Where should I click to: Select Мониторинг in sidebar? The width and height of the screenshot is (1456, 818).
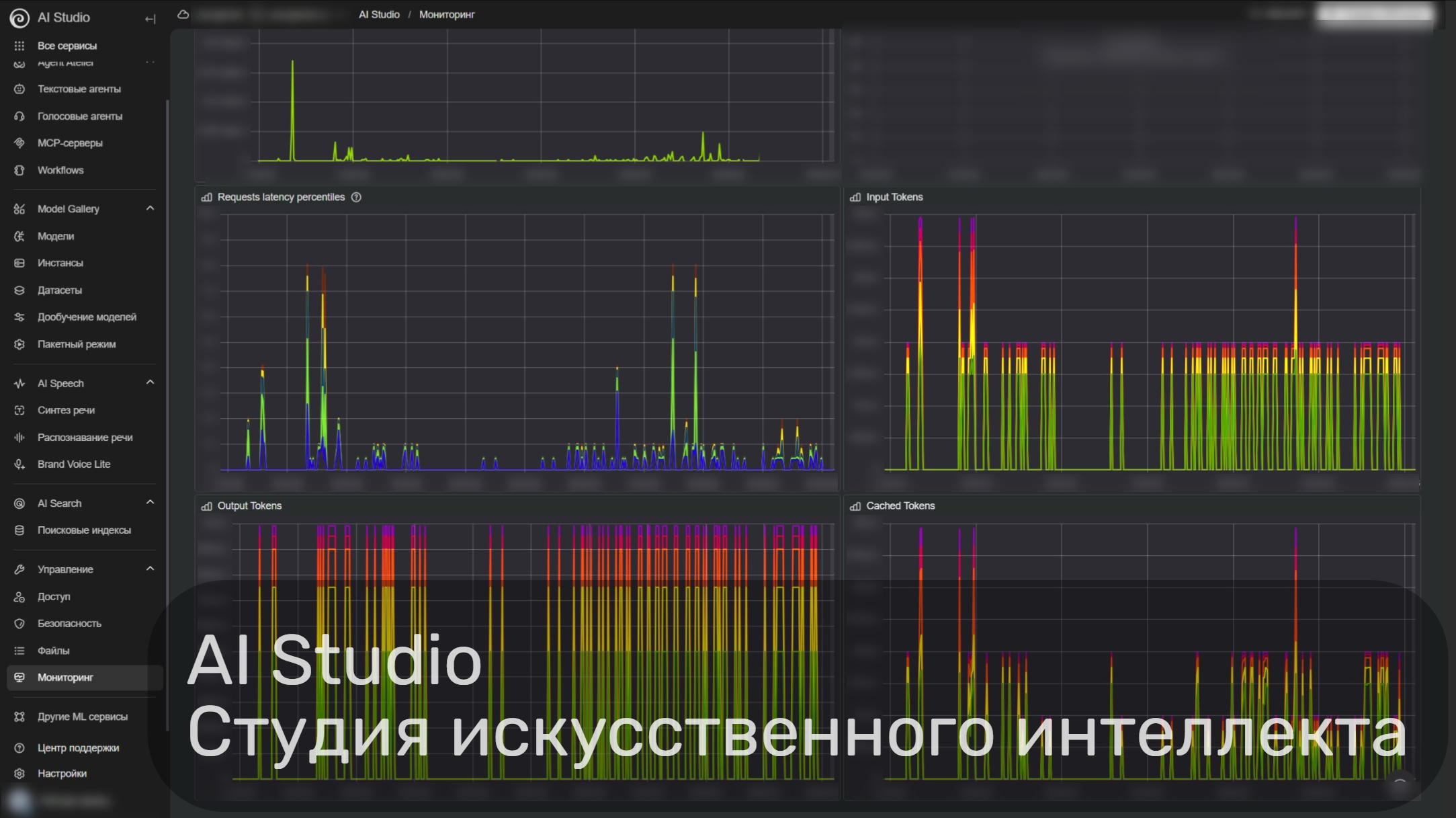coord(85,678)
